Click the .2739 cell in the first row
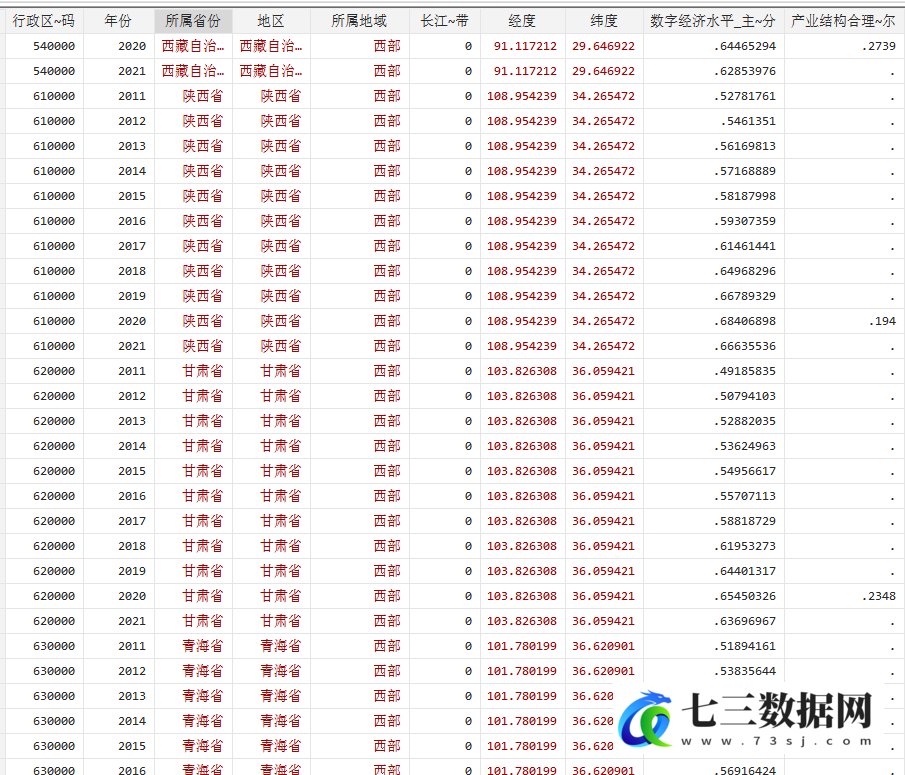The image size is (905, 775). click(x=879, y=46)
